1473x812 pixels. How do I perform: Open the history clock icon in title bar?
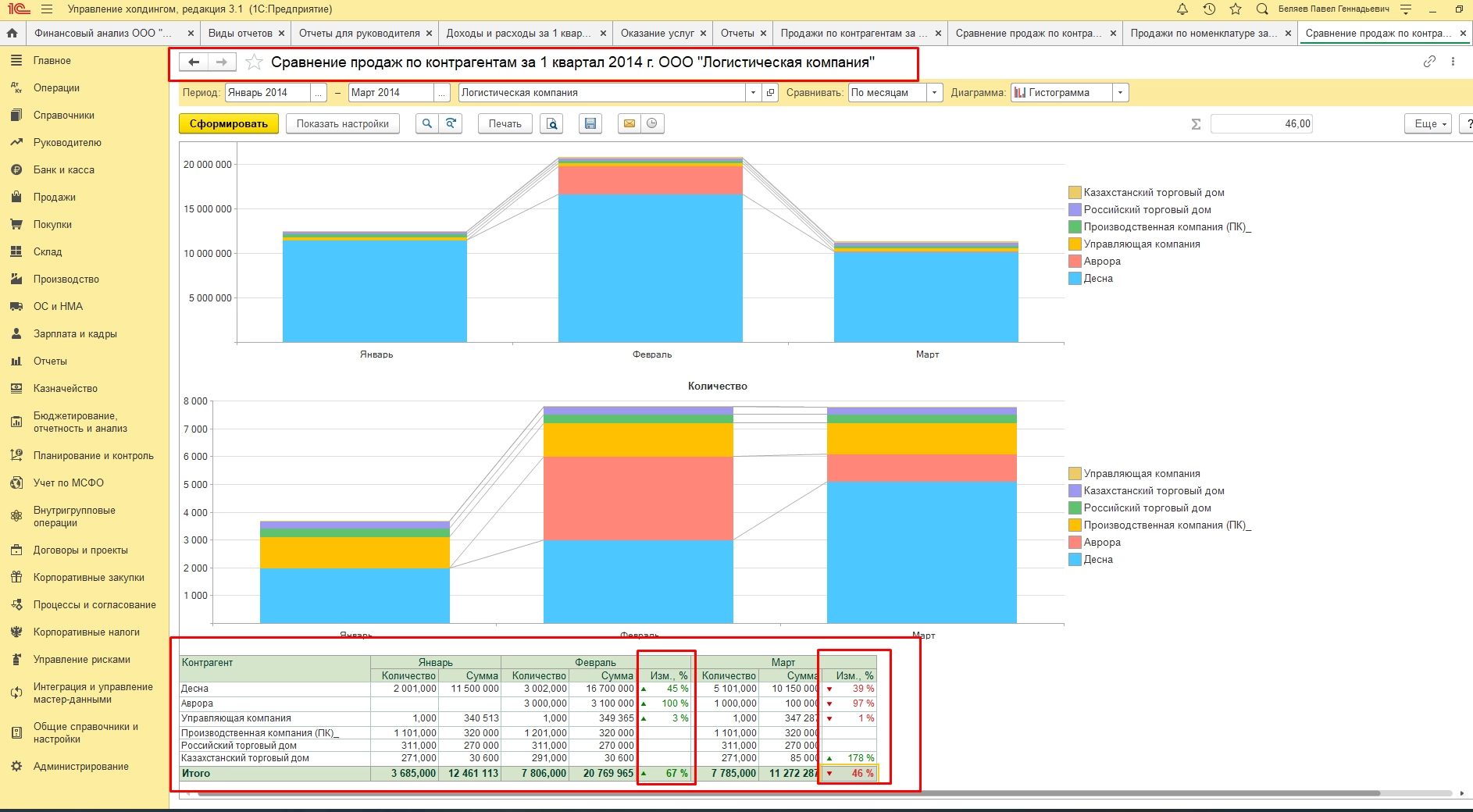[1208, 9]
